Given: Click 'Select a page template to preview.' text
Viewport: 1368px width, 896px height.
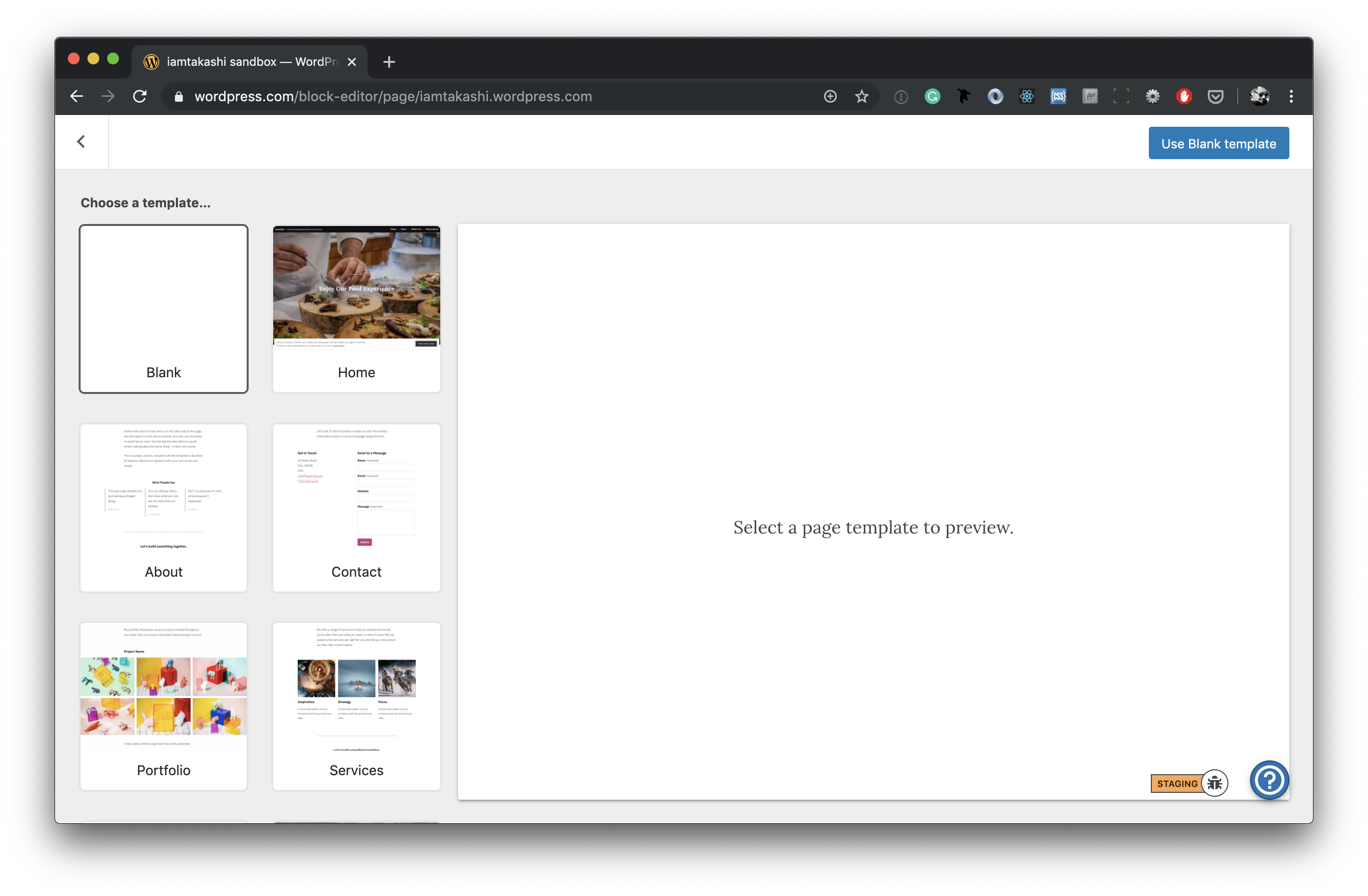Looking at the screenshot, I should pos(873,527).
